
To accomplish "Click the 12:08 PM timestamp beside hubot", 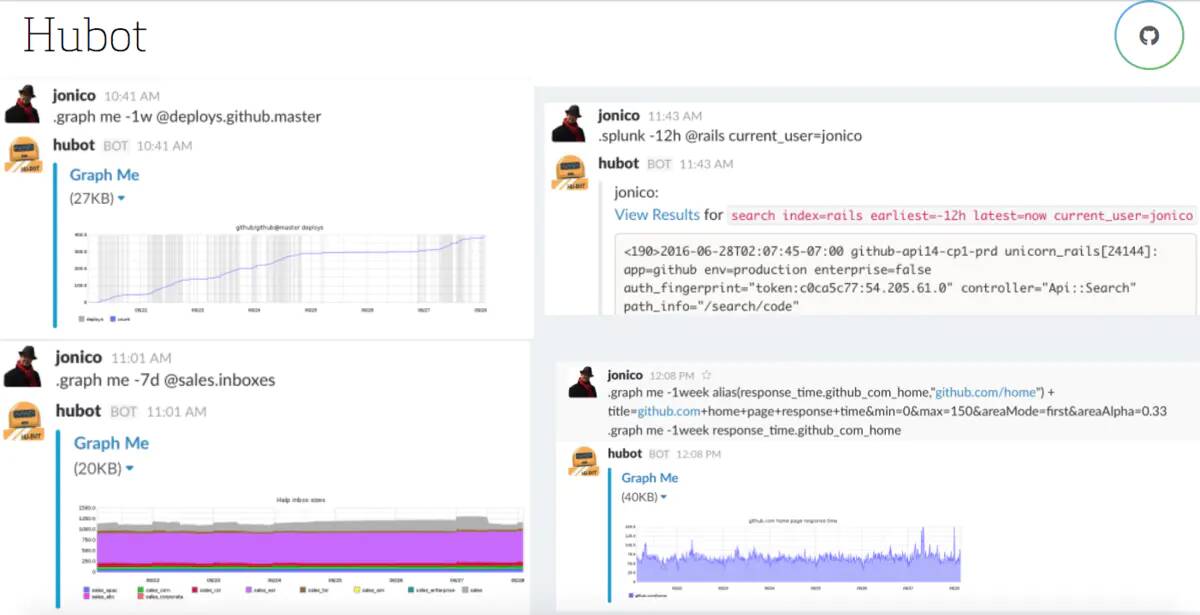I will [x=699, y=454].
